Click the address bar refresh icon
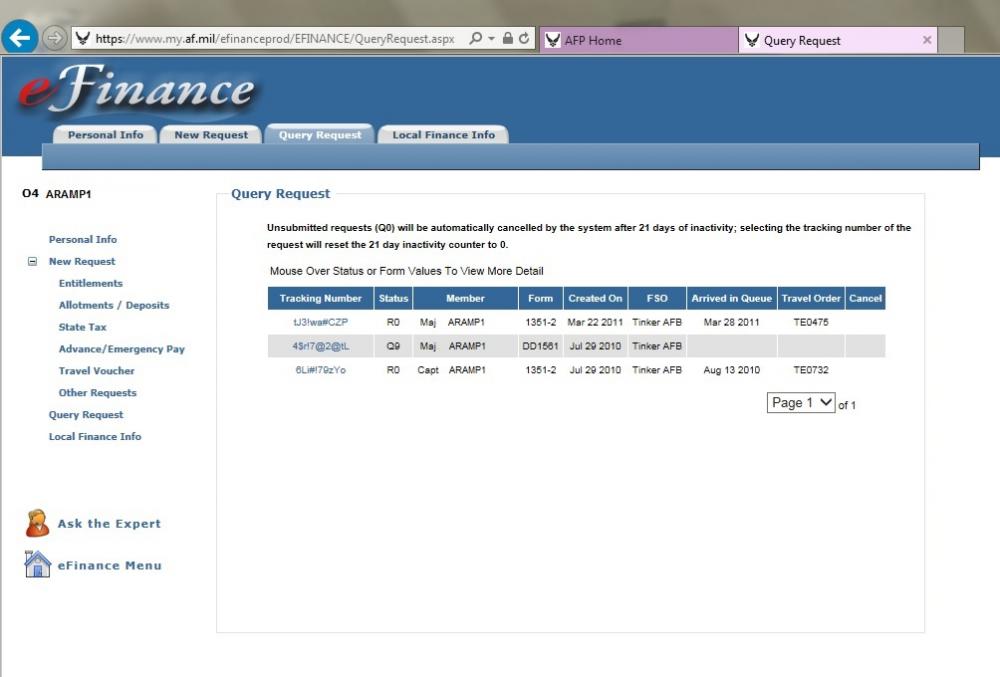 click(x=526, y=39)
